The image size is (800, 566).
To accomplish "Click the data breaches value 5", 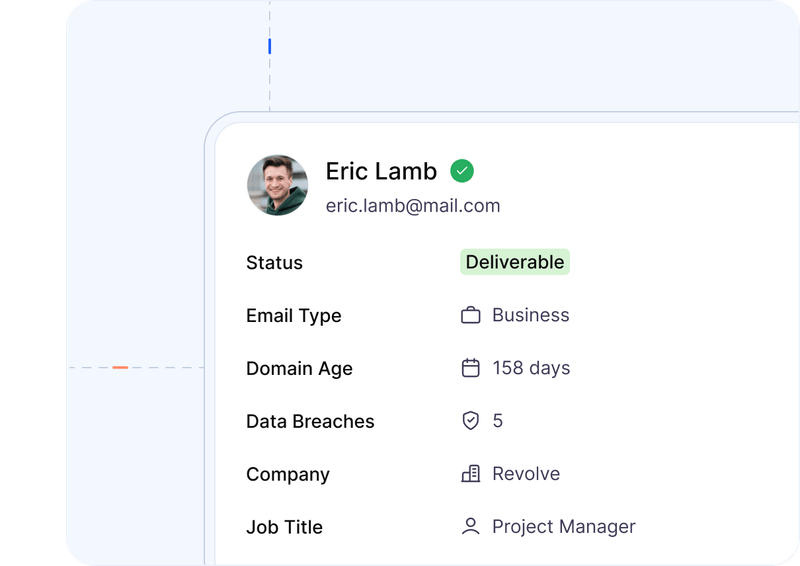I will 497,421.
